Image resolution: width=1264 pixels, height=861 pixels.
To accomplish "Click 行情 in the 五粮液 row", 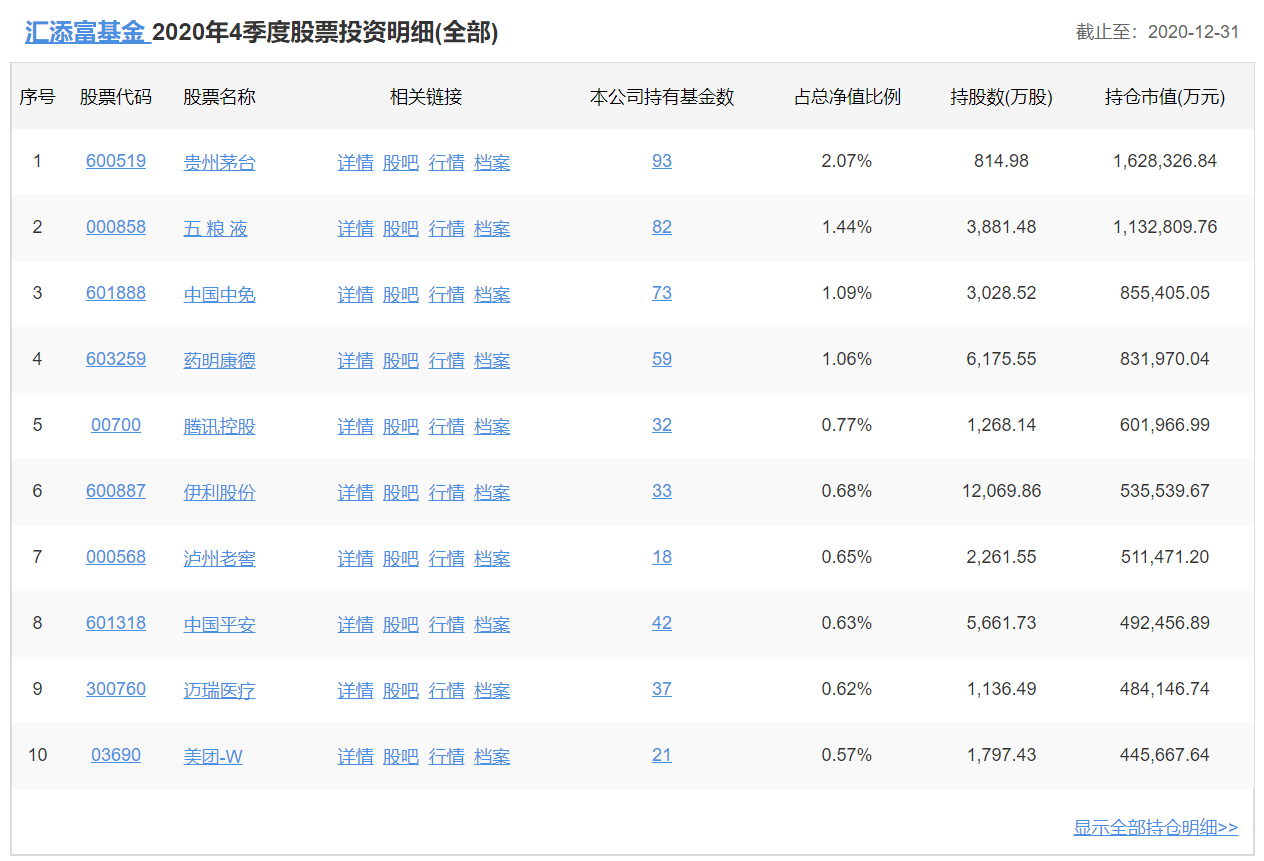I will (447, 228).
